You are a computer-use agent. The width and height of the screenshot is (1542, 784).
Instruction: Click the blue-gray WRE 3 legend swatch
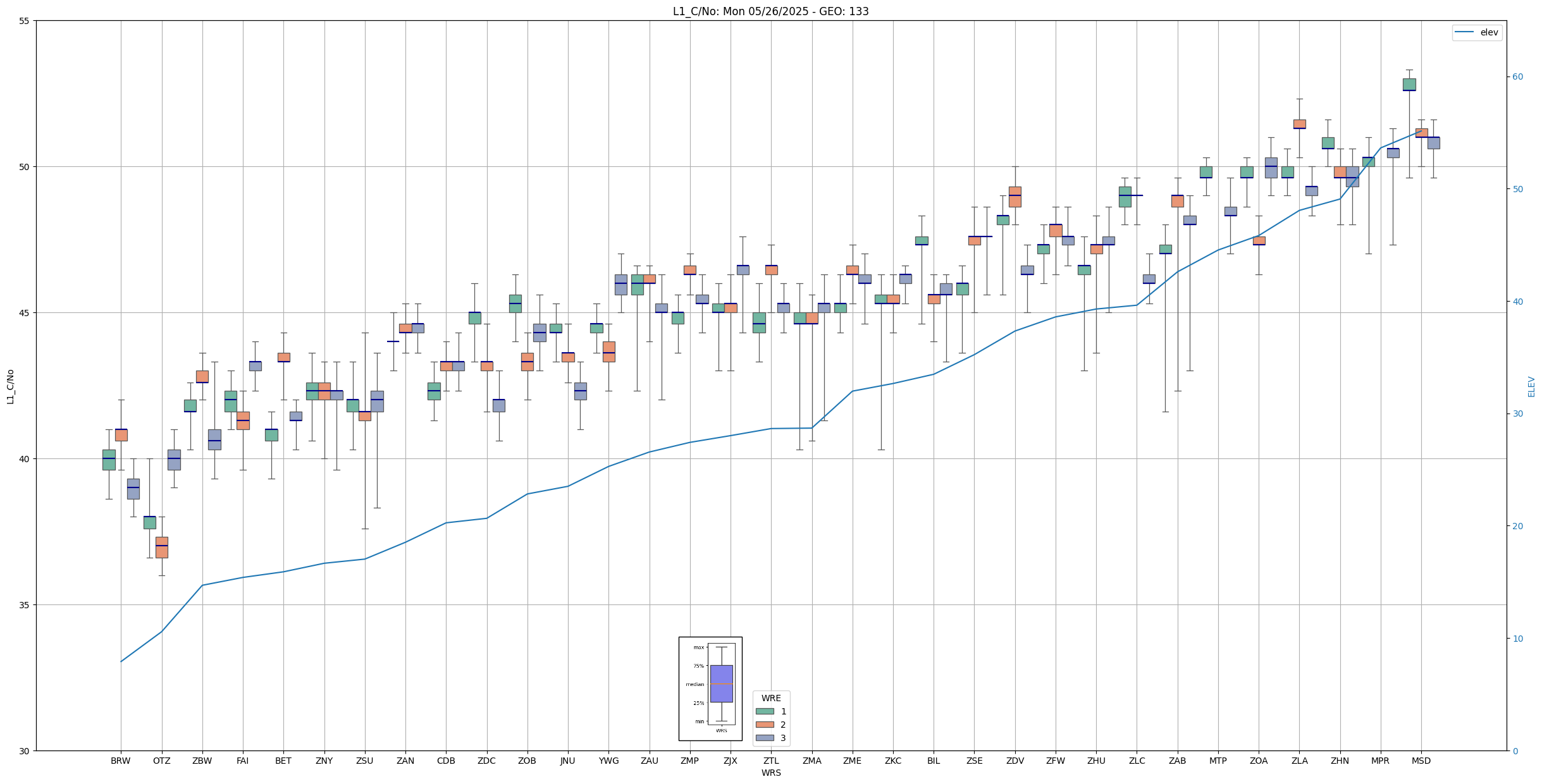pyautogui.click(x=764, y=738)
